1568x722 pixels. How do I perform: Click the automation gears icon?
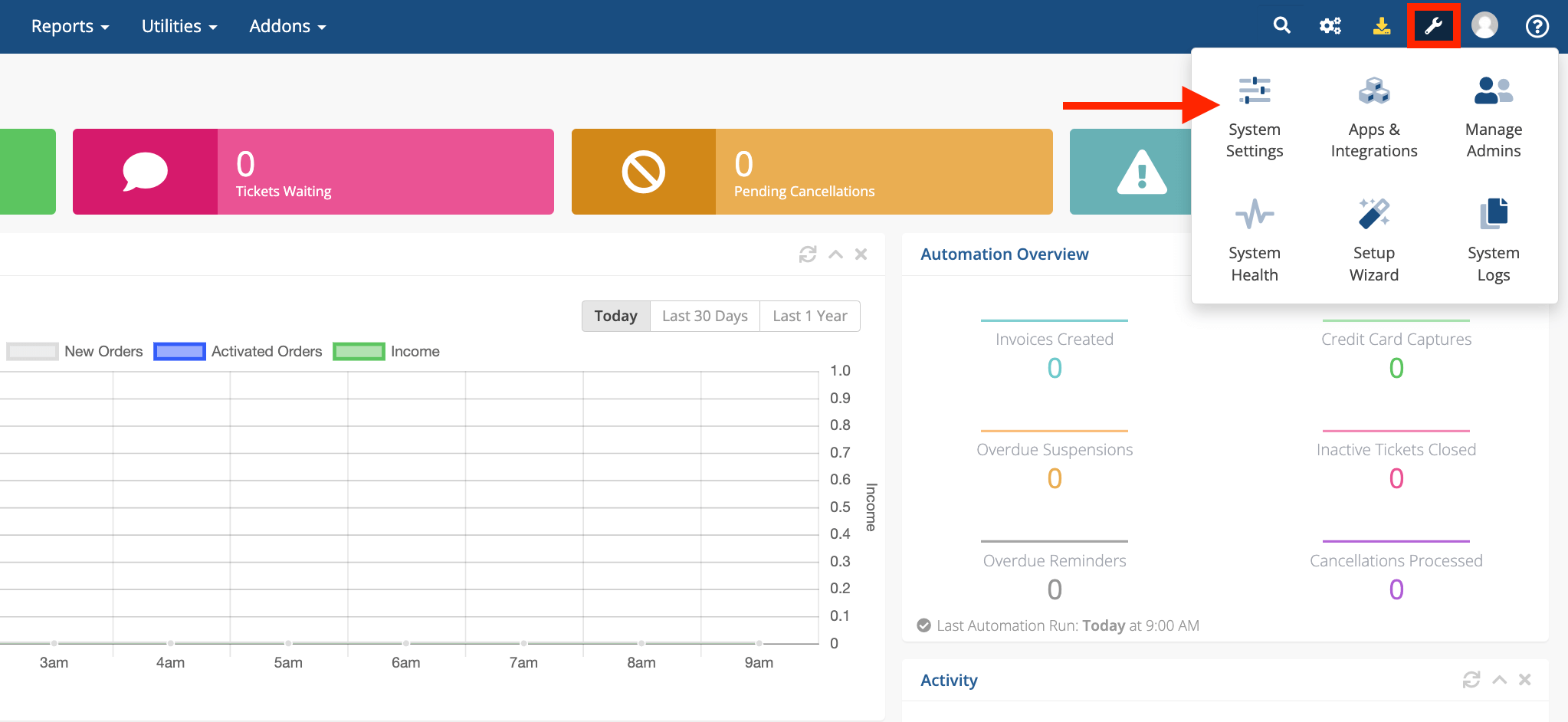click(x=1330, y=26)
